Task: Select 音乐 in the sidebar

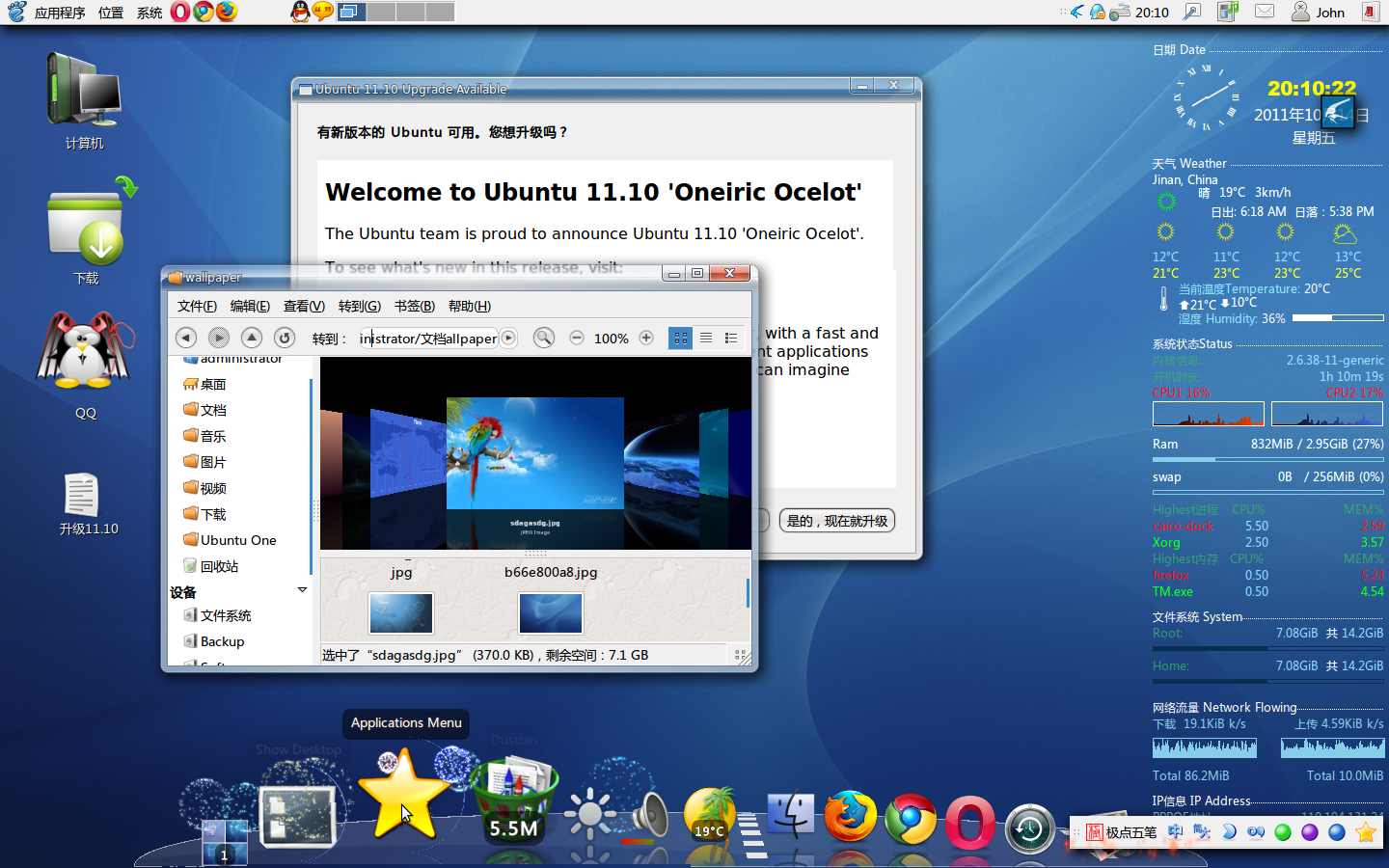Action: coord(204,436)
